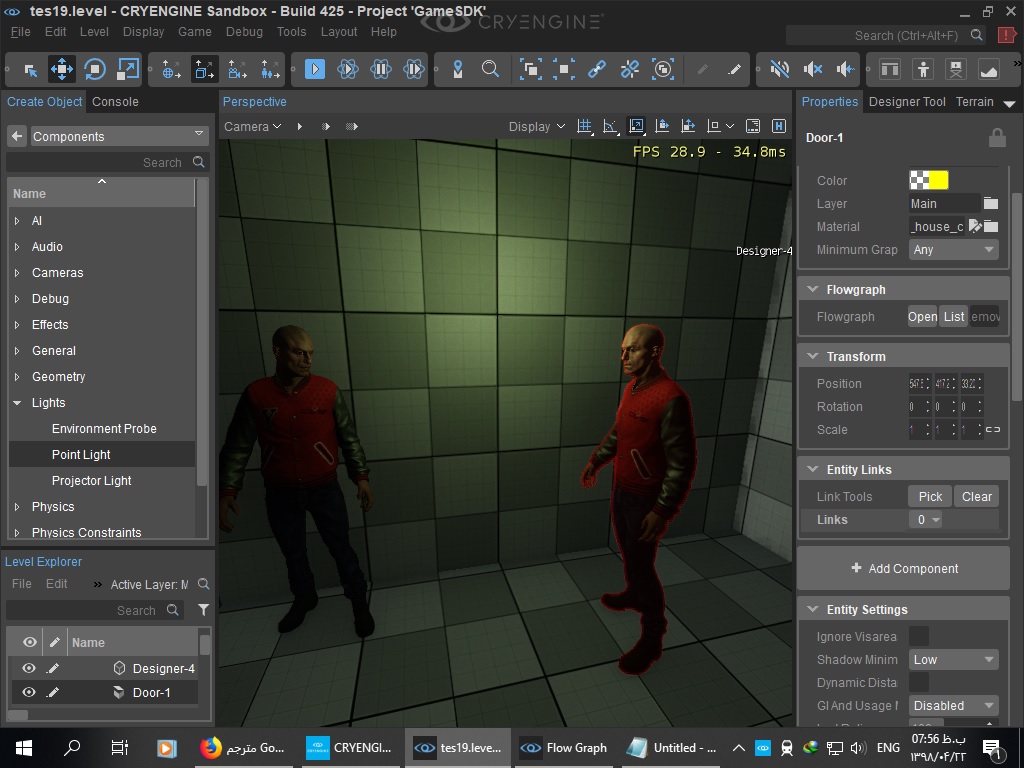1024x768 pixels.
Task: Open the Shadow Minimum Low dropdown
Action: point(953,660)
